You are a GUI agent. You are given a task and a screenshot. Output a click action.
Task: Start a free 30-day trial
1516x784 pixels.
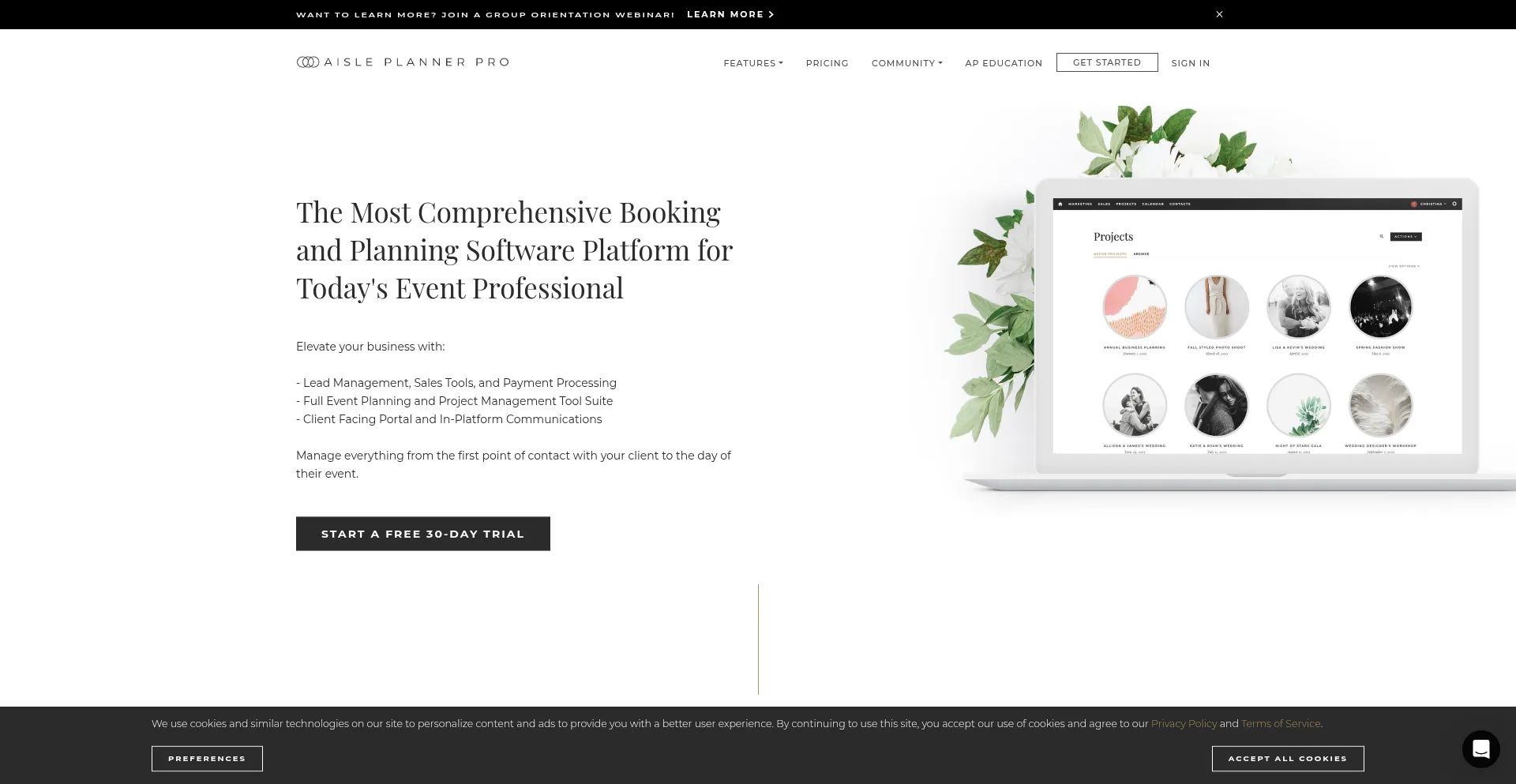coord(422,534)
